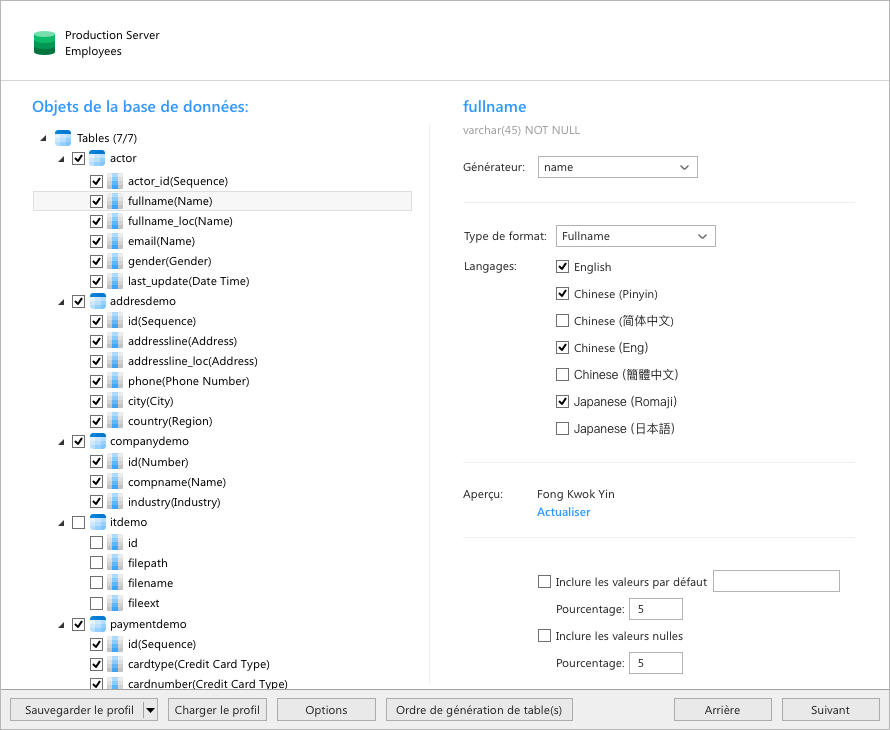Image resolution: width=890 pixels, height=730 pixels.
Task: Click the country(Region) column icon
Action: 115,421
